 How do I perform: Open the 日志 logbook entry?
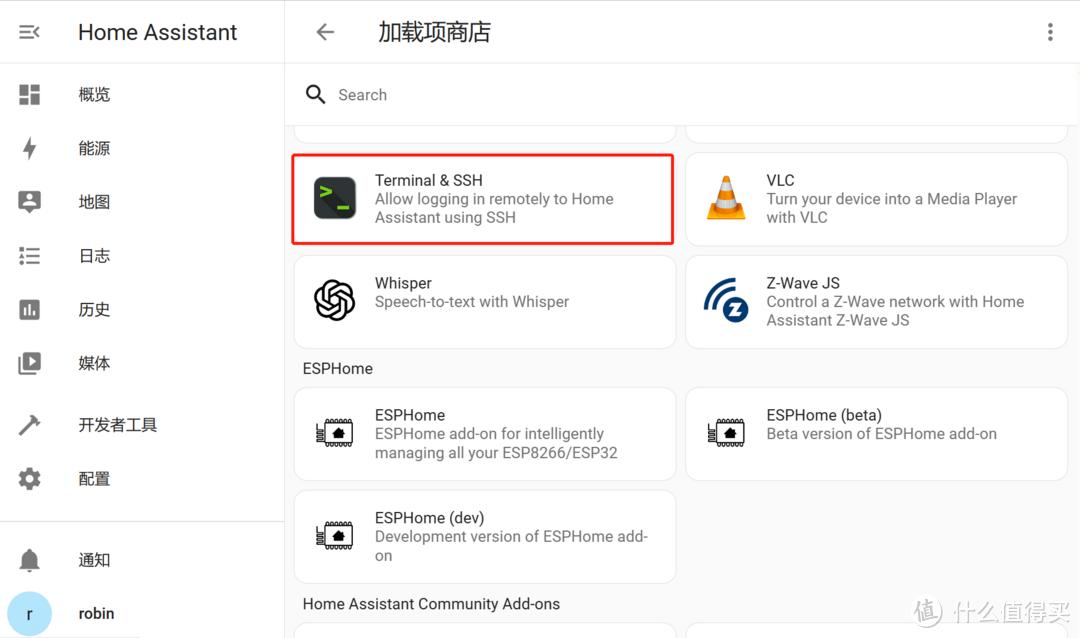pyautogui.click(x=94, y=255)
